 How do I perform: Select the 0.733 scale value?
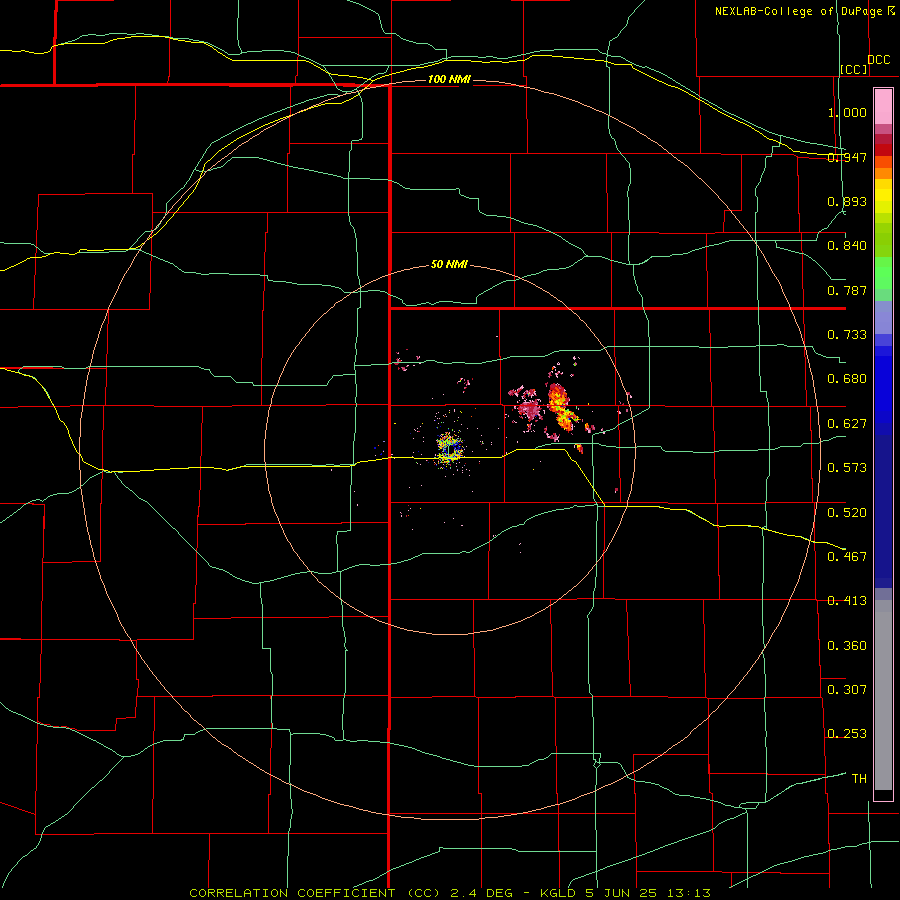(847, 335)
